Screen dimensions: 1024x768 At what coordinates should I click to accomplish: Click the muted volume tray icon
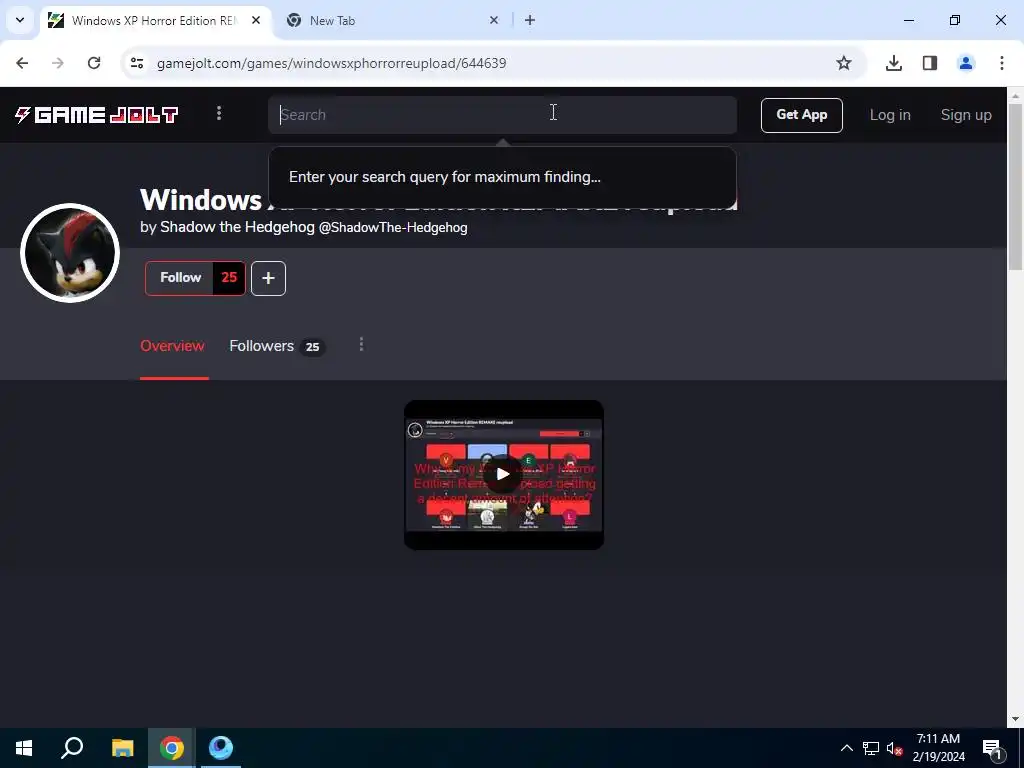point(894,748)
